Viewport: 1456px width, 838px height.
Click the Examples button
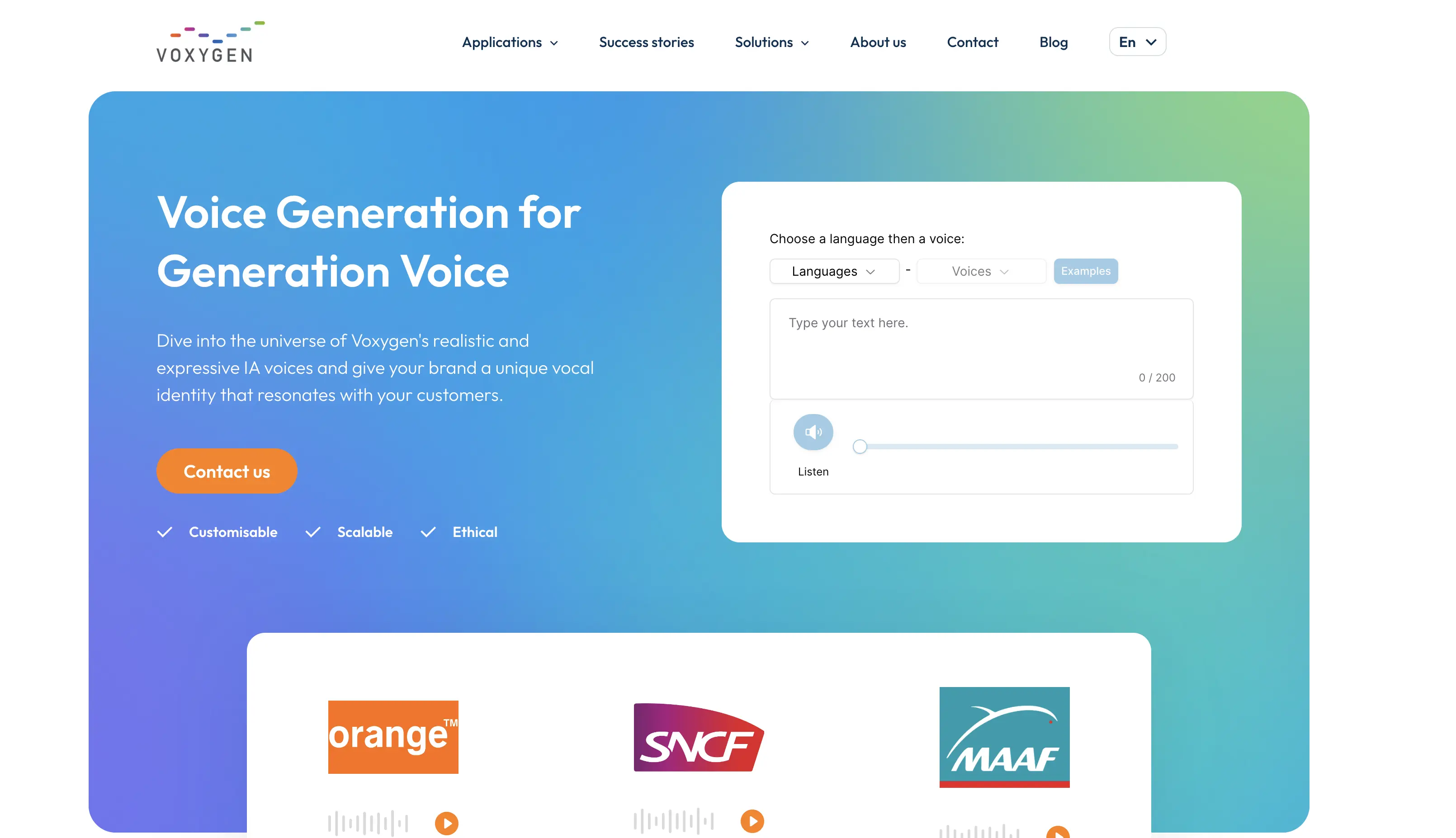pos(1085,271)
